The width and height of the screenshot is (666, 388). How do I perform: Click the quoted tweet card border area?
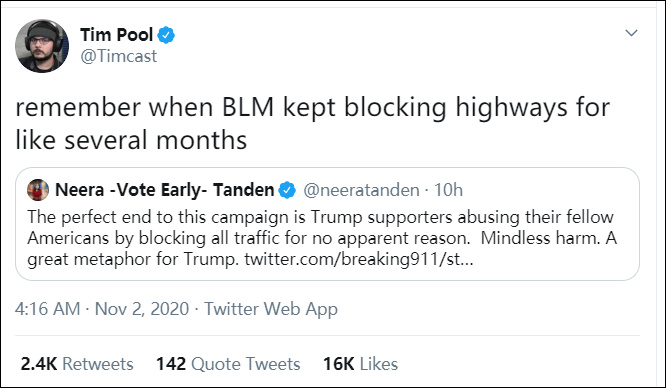point(327,224)
